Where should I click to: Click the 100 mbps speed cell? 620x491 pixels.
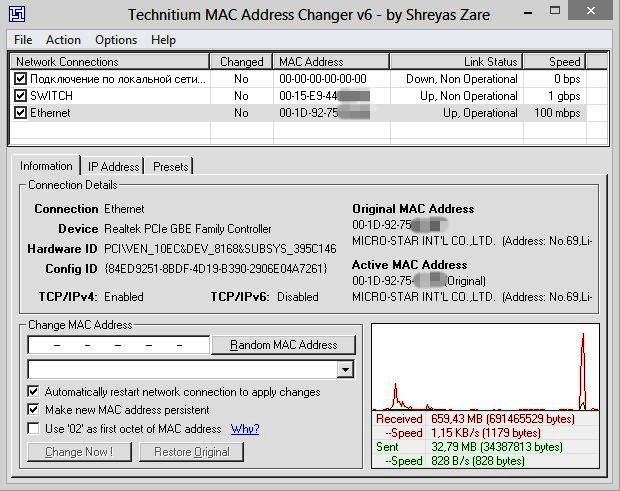[x=557, y=113]
